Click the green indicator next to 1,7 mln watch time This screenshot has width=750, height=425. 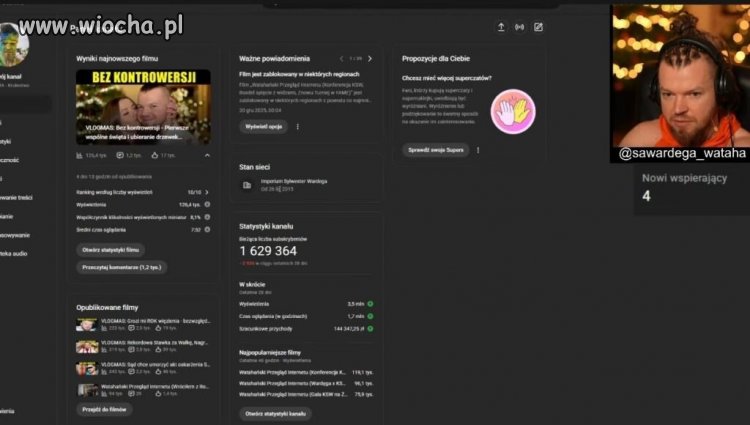[x=370, y=316]
